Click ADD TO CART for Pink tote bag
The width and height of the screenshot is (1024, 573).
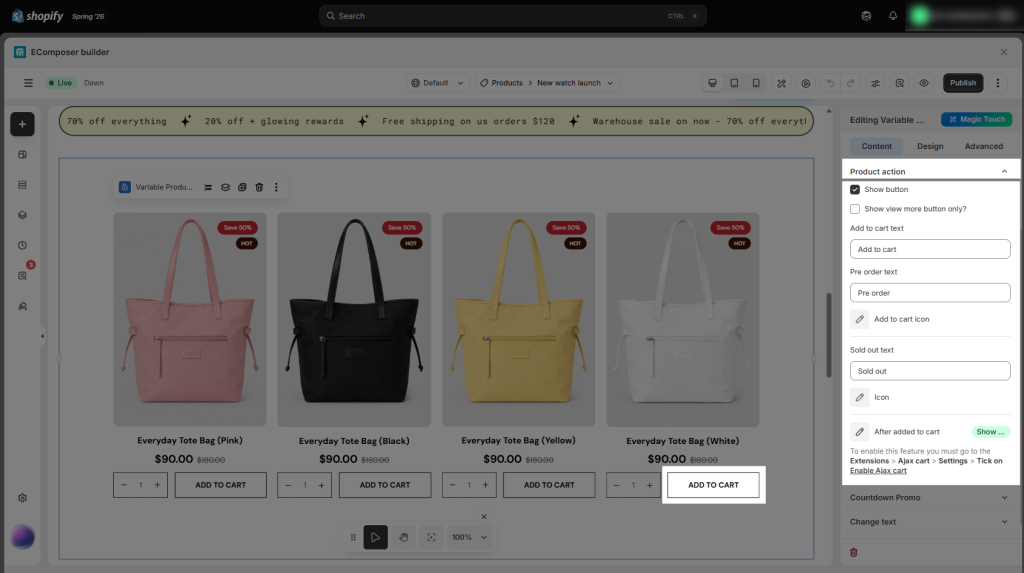tap(221, 485)
